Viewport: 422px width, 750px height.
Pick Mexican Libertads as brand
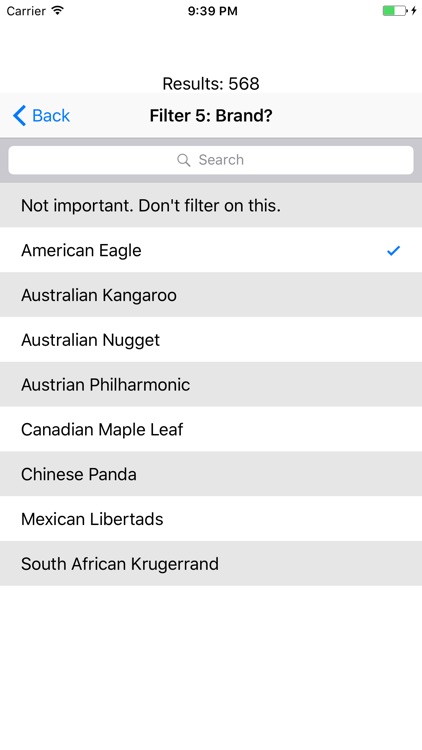(211, 518)
